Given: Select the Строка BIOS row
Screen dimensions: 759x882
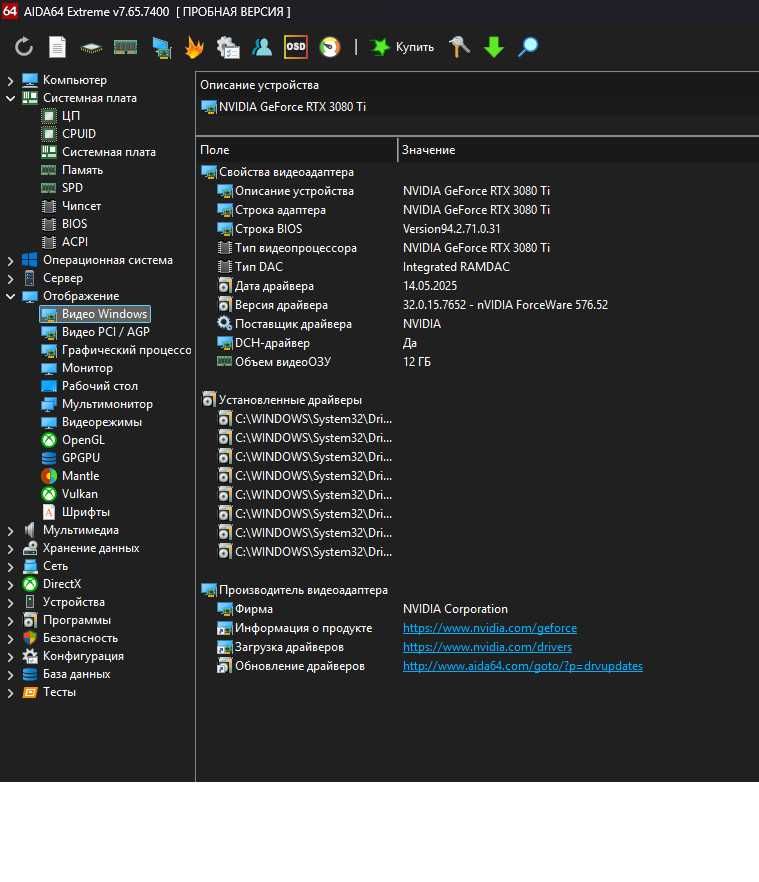Looking at the screenshot, I should [x=477, y=229].
